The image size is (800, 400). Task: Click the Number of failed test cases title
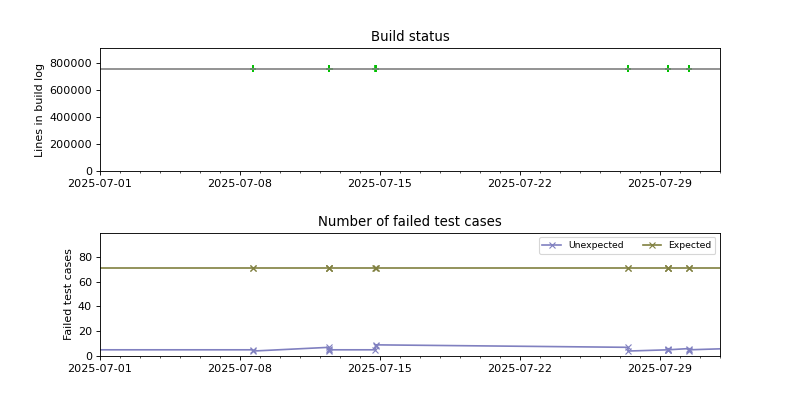click(410, 222)
